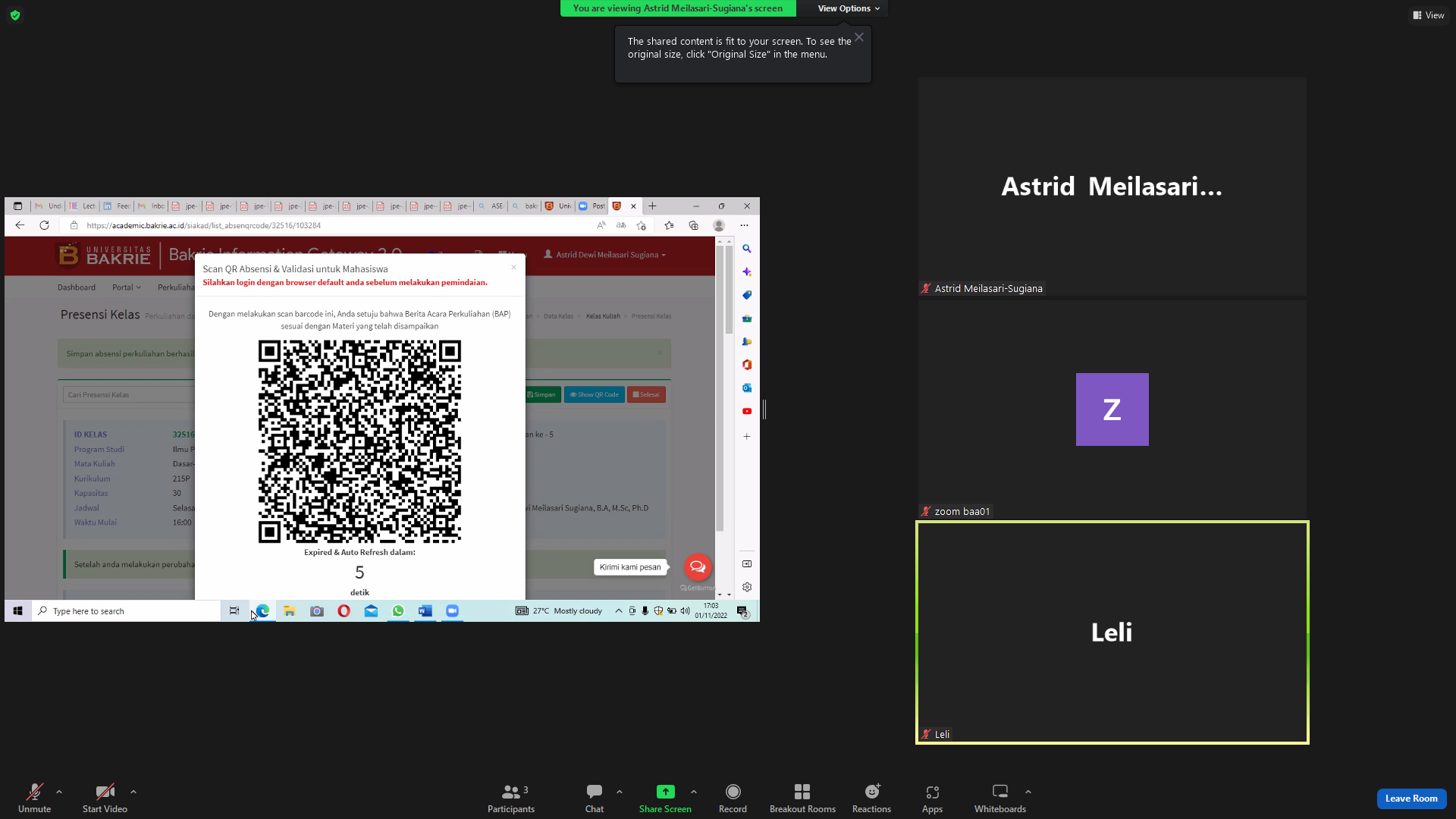1456x819 pixels.
Task: Open the Reactions menu
Action: tap(871, 799)
